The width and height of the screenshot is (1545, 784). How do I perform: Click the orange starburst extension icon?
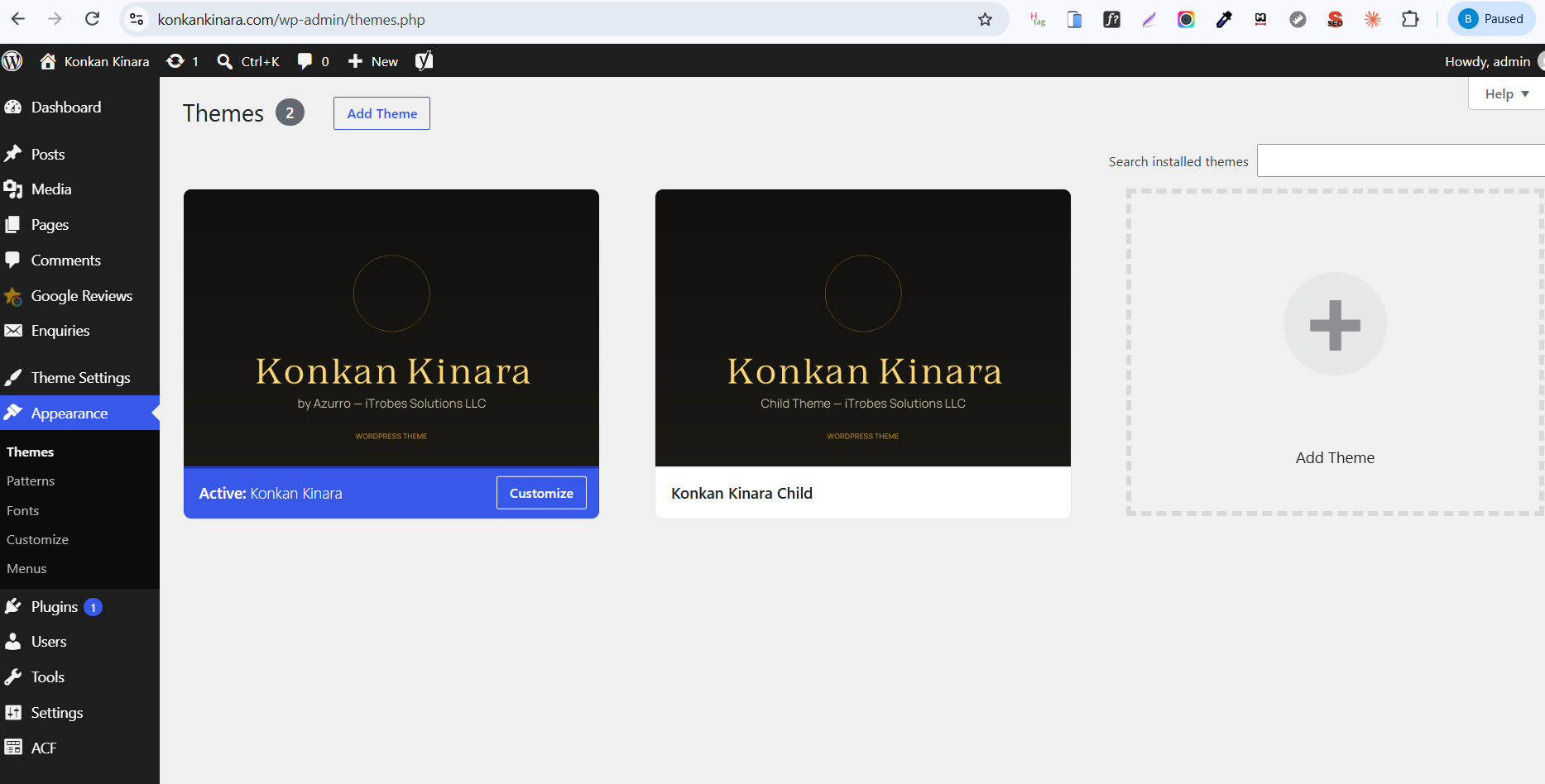pos(1372,19)
